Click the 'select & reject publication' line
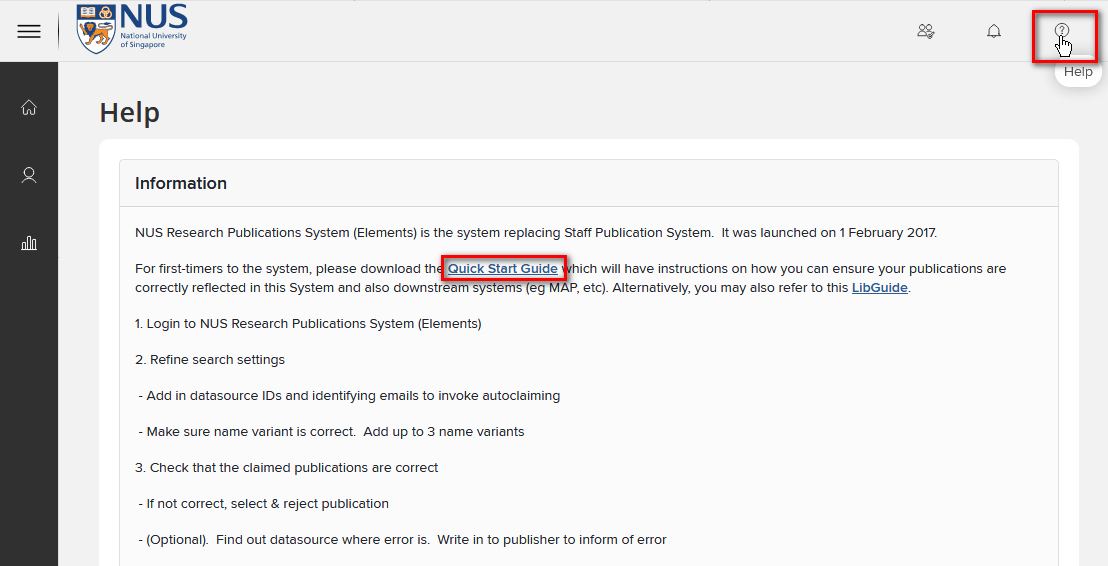1108x566 pixels. click(264, 504)
